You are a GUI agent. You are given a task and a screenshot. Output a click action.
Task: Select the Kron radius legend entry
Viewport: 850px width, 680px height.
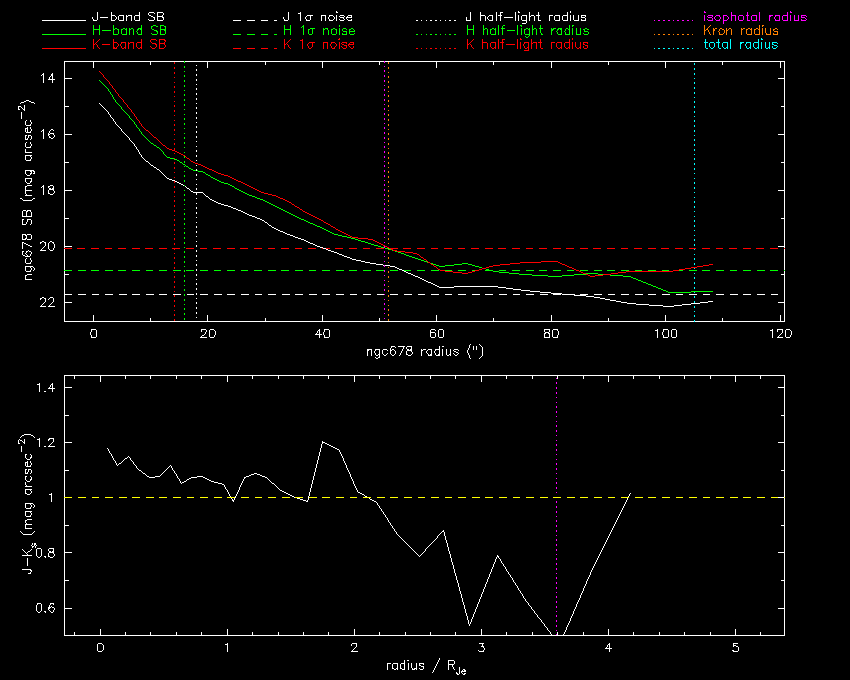741,31
